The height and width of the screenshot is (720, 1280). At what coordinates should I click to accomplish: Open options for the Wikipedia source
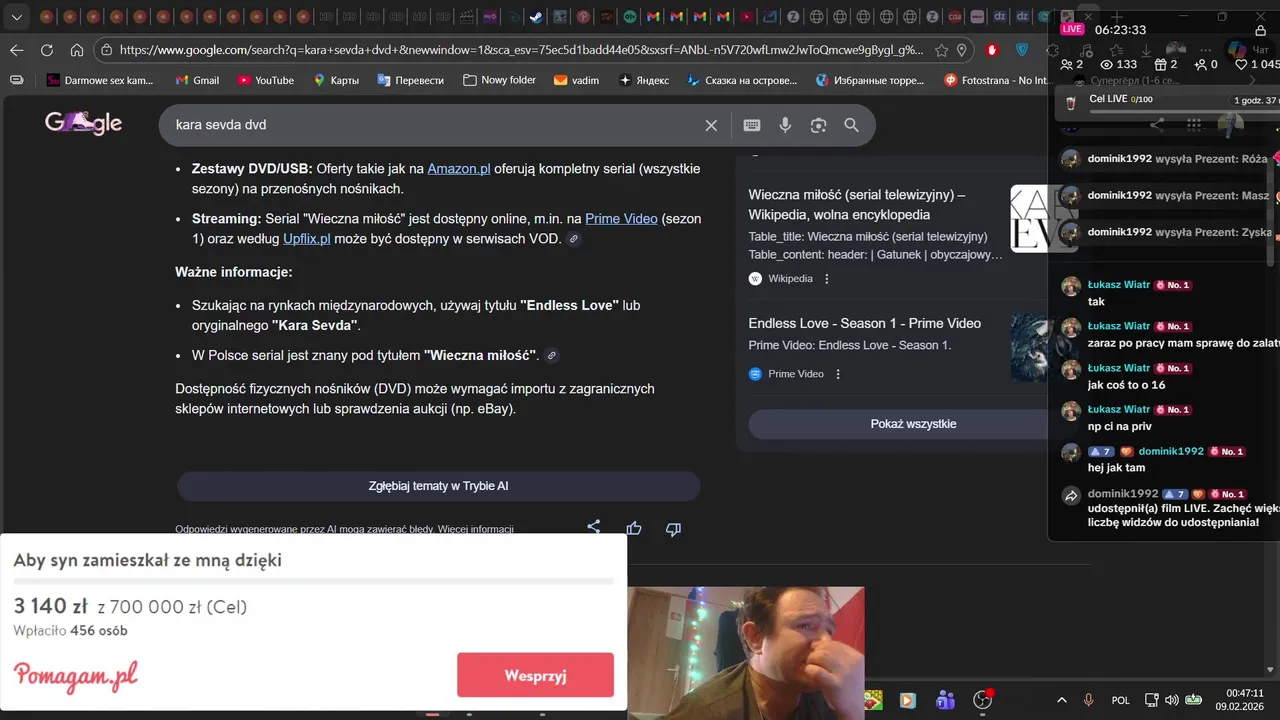827,279
